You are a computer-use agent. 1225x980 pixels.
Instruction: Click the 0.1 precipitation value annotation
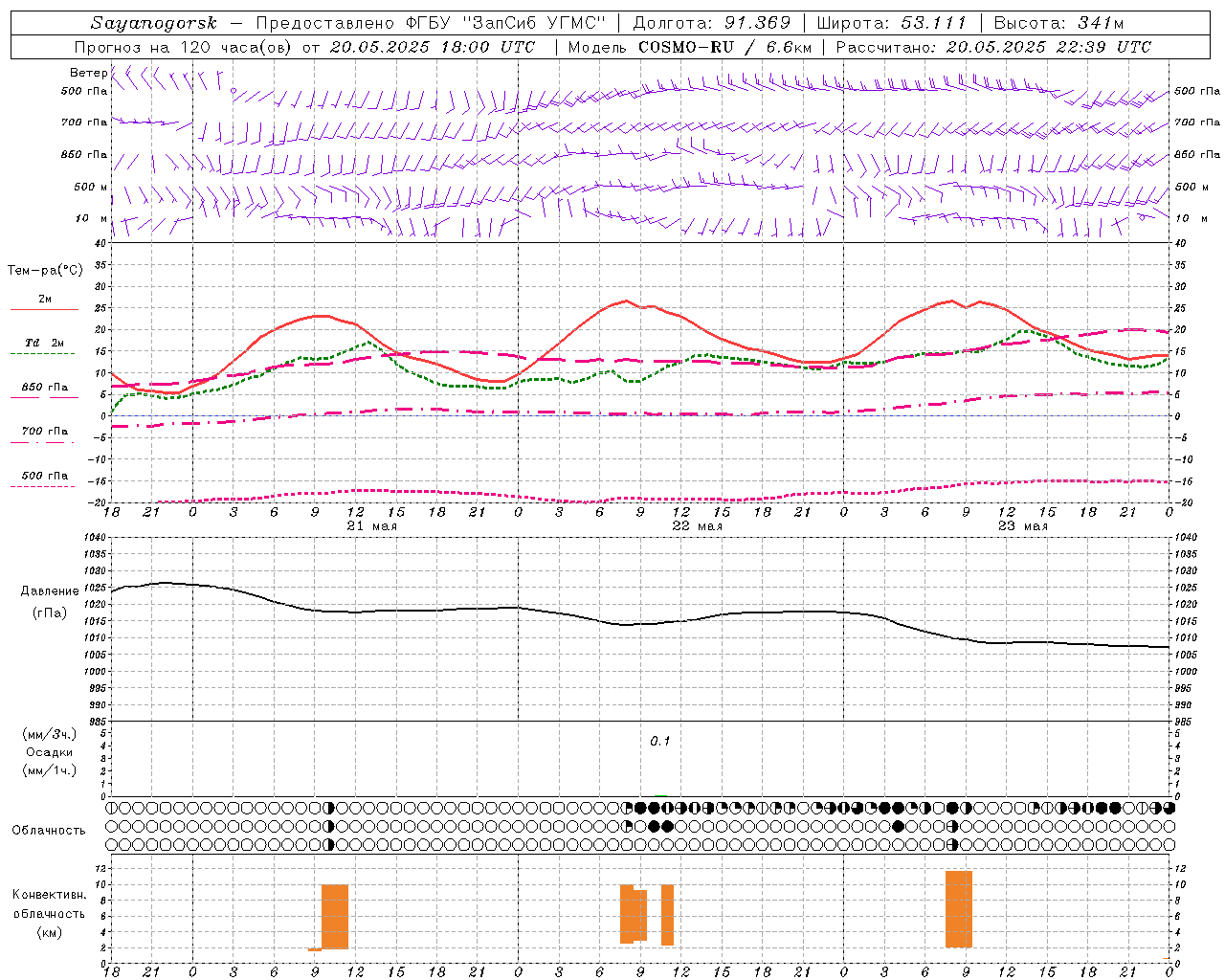pyautogui.click(x=660, y=742)
